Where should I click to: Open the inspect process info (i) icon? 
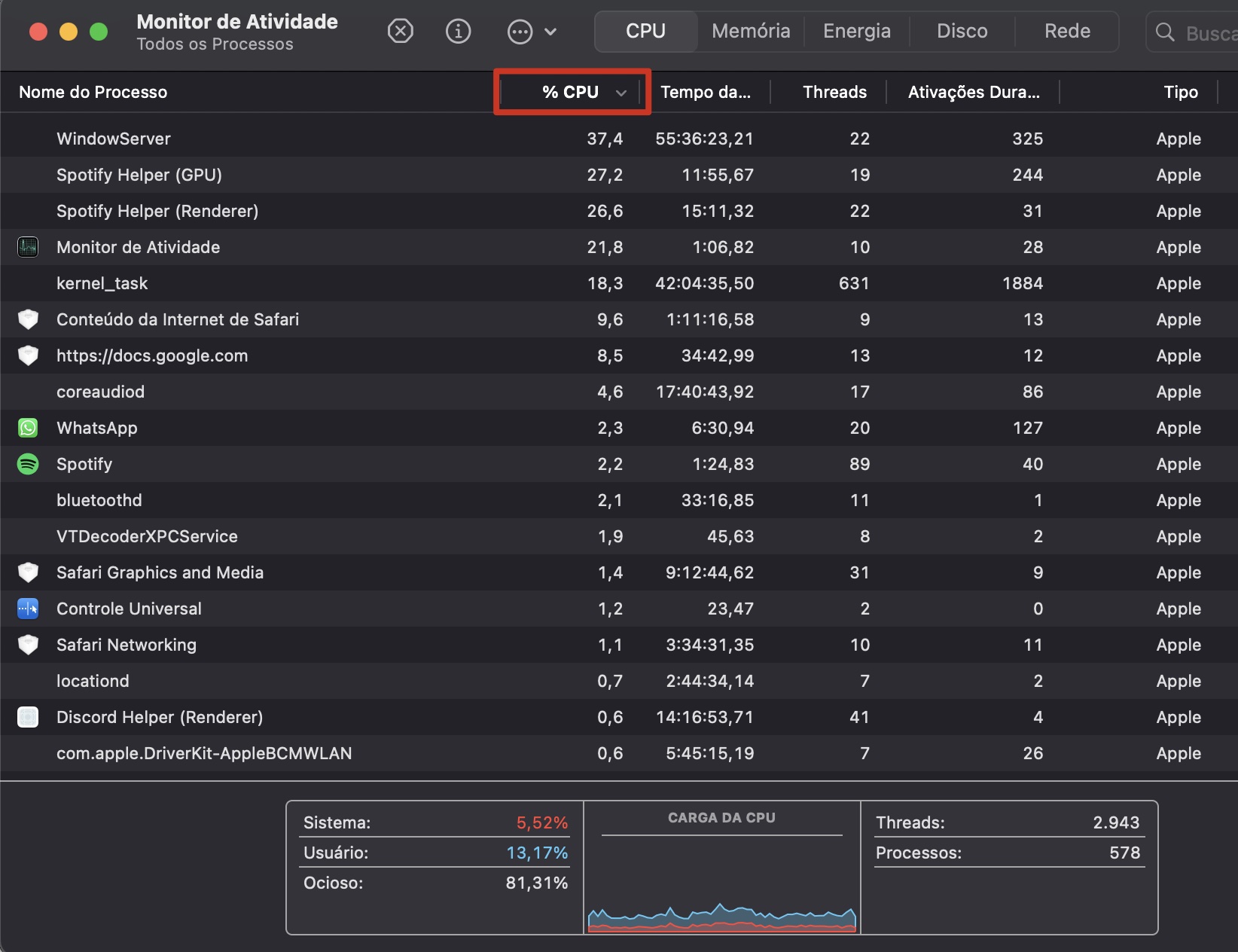coord(458,31)
